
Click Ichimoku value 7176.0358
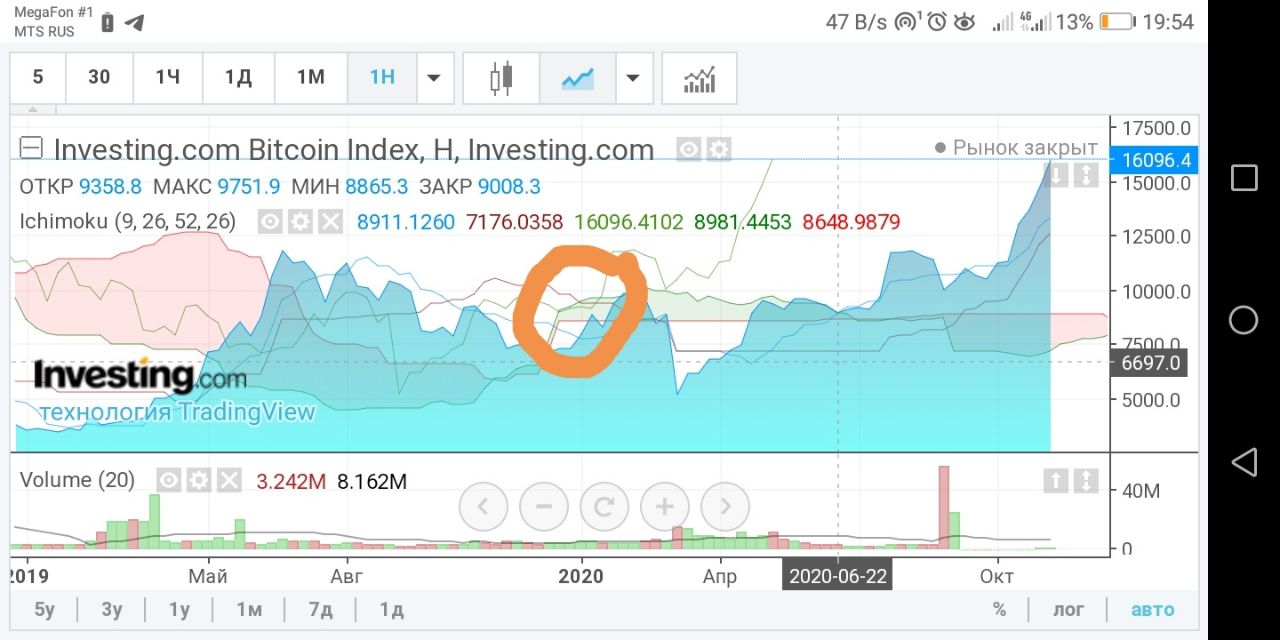(x=515, y=221)
